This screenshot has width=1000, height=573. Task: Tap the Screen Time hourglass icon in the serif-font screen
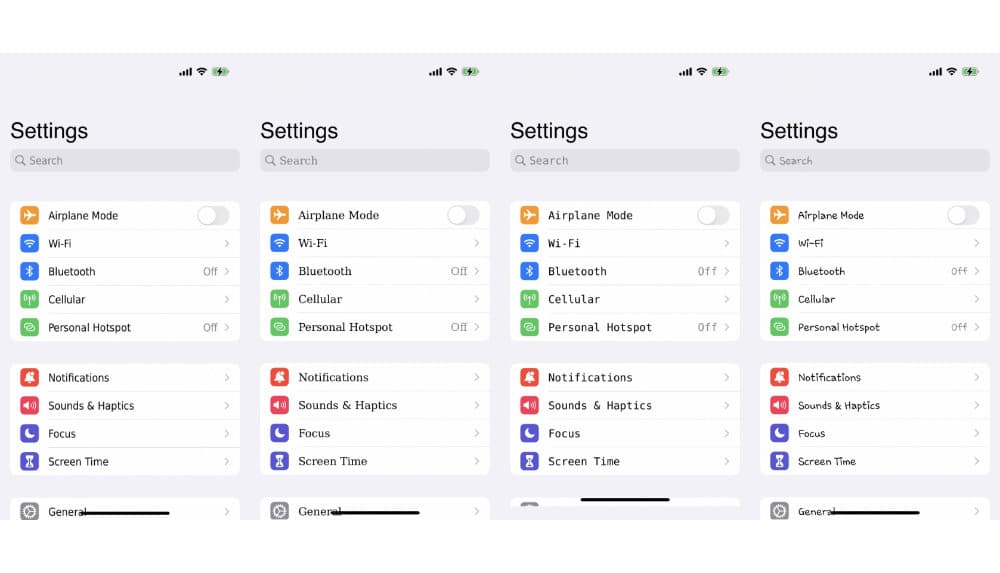tap(279, 461)
